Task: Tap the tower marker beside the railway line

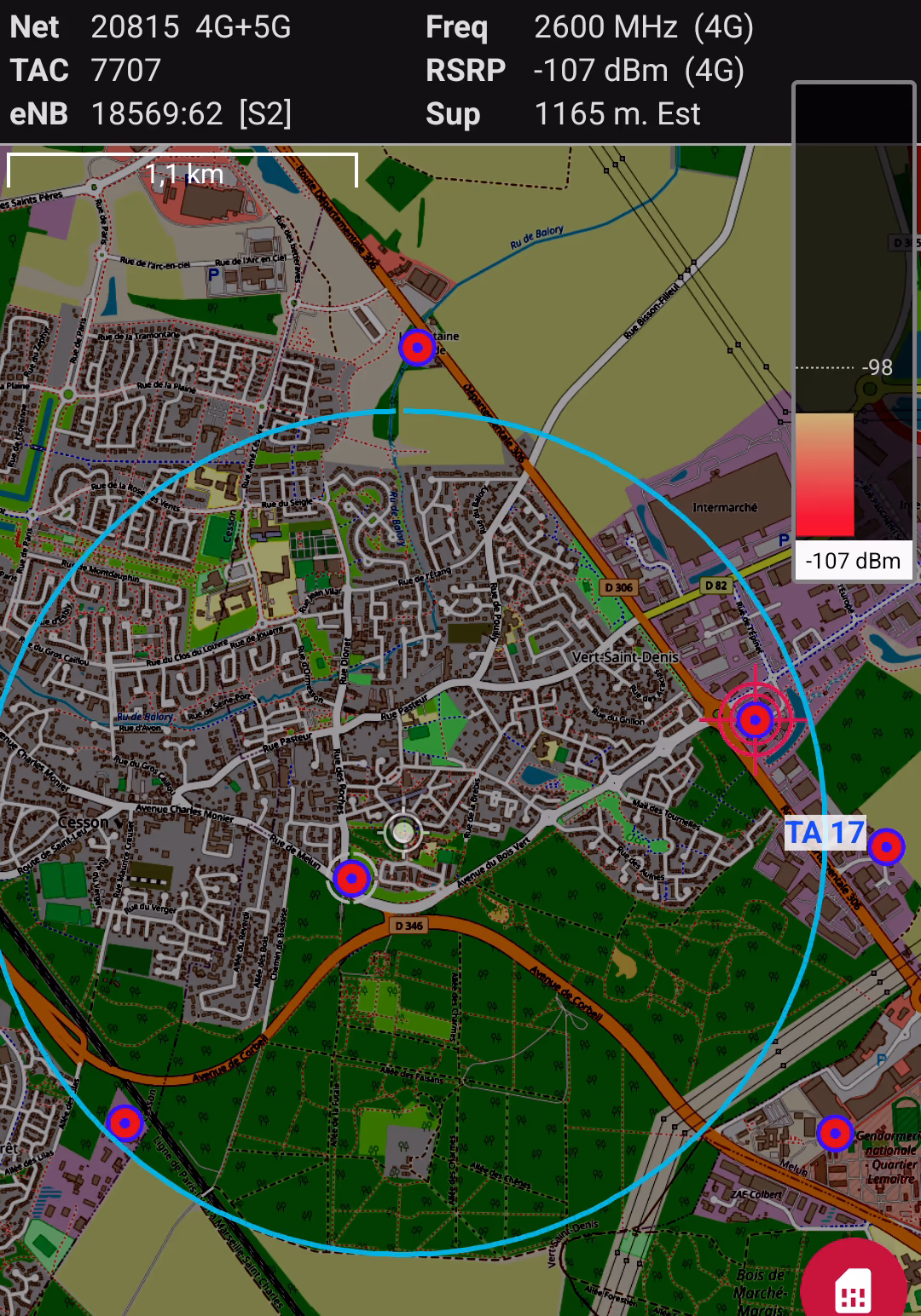Action: pyautogui.click(x=125, y=1123)
